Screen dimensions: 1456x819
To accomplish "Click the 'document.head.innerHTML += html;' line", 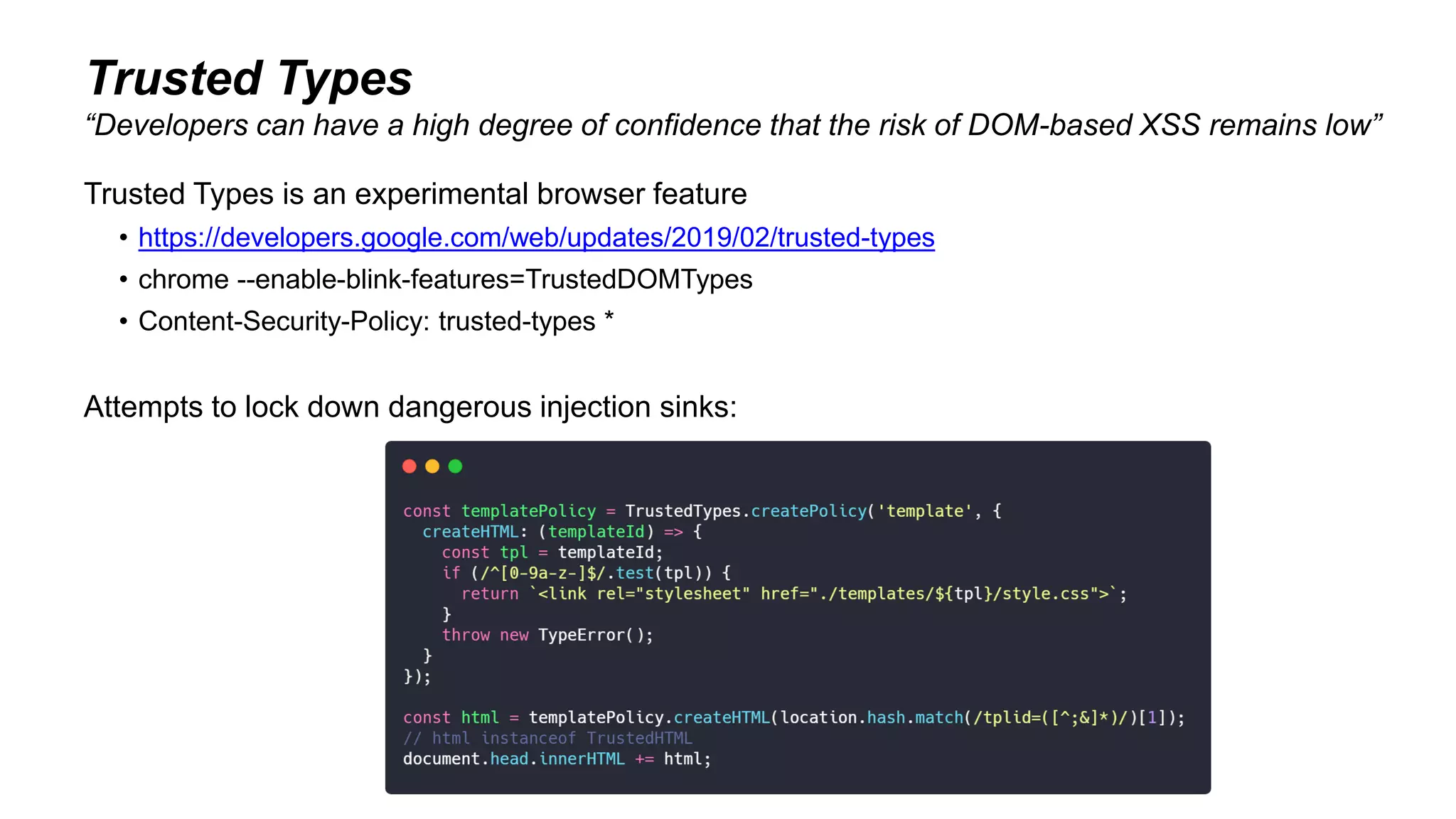I will pos(557,759).
